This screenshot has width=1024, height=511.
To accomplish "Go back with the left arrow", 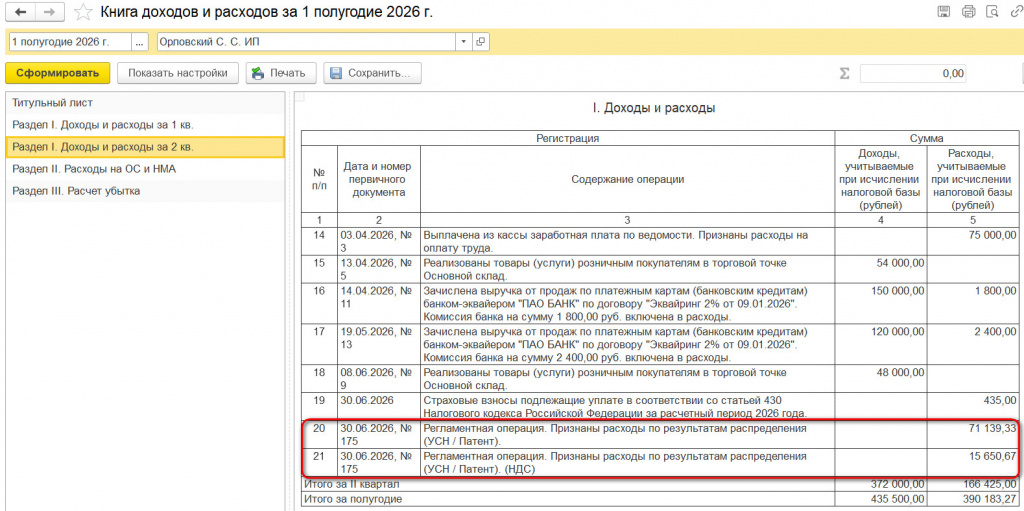I will 20,12.
